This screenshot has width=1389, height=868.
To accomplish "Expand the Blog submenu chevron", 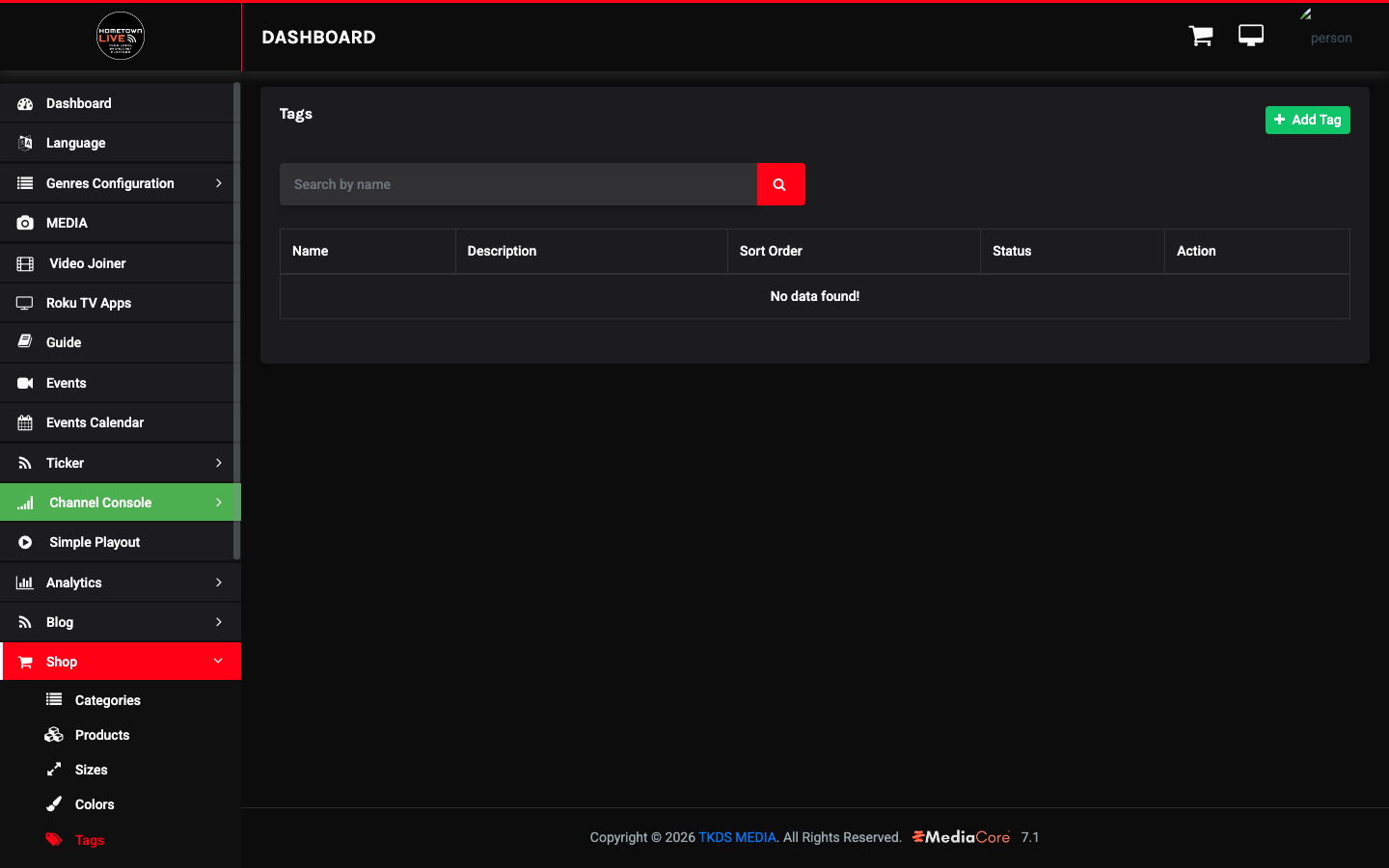I will (x=219, y=622).
